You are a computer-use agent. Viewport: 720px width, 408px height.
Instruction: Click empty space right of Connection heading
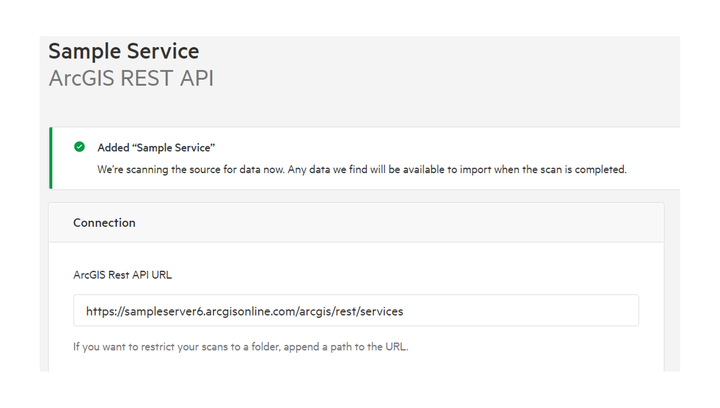point(400,223)
